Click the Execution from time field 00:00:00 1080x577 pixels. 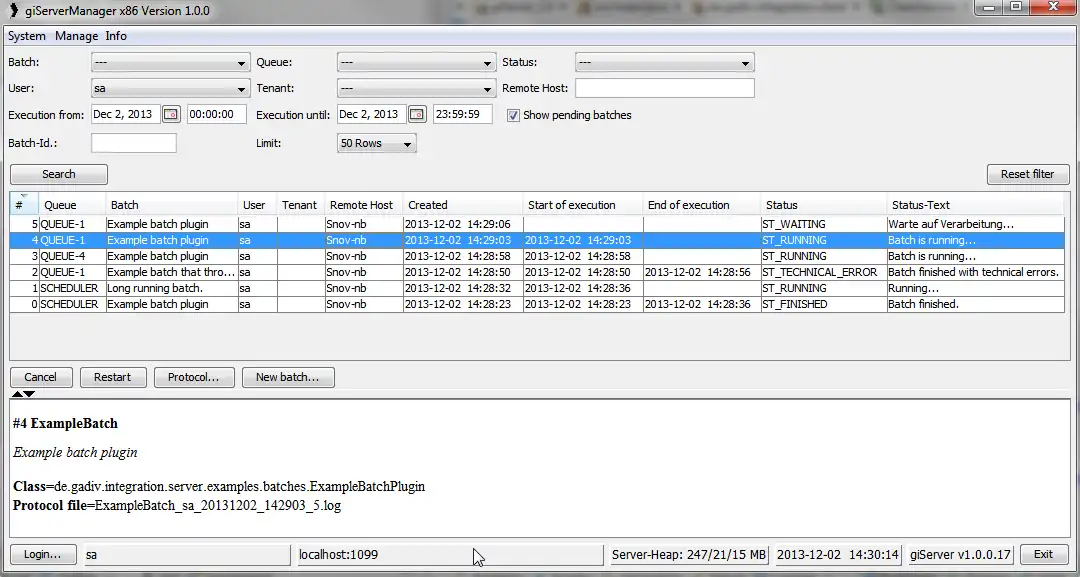point(216,114)
